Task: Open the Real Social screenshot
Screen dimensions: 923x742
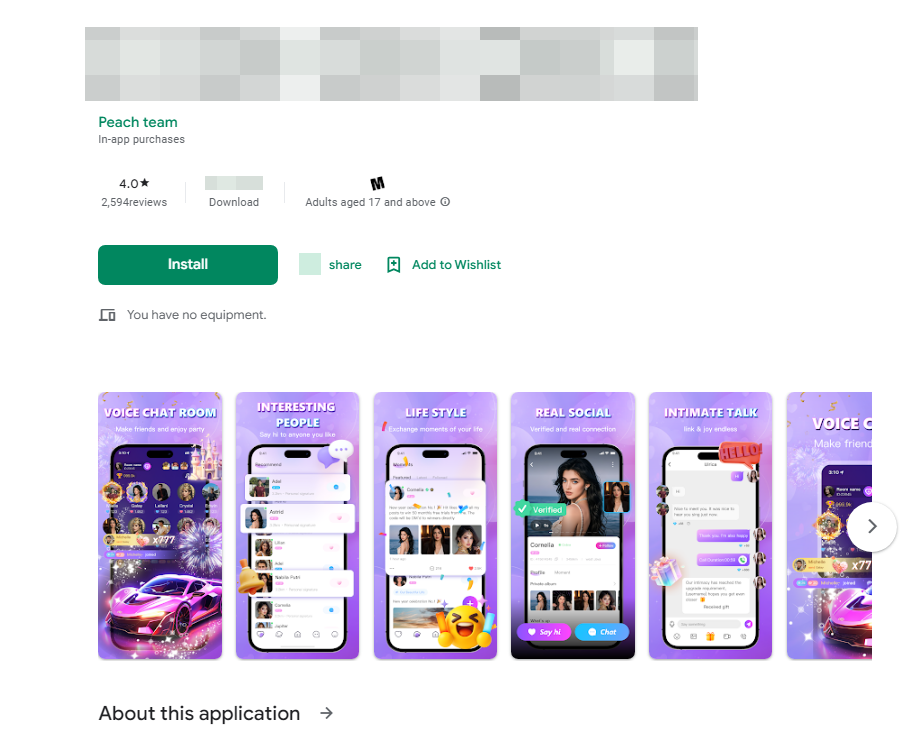Action: [x=573, y=525]
